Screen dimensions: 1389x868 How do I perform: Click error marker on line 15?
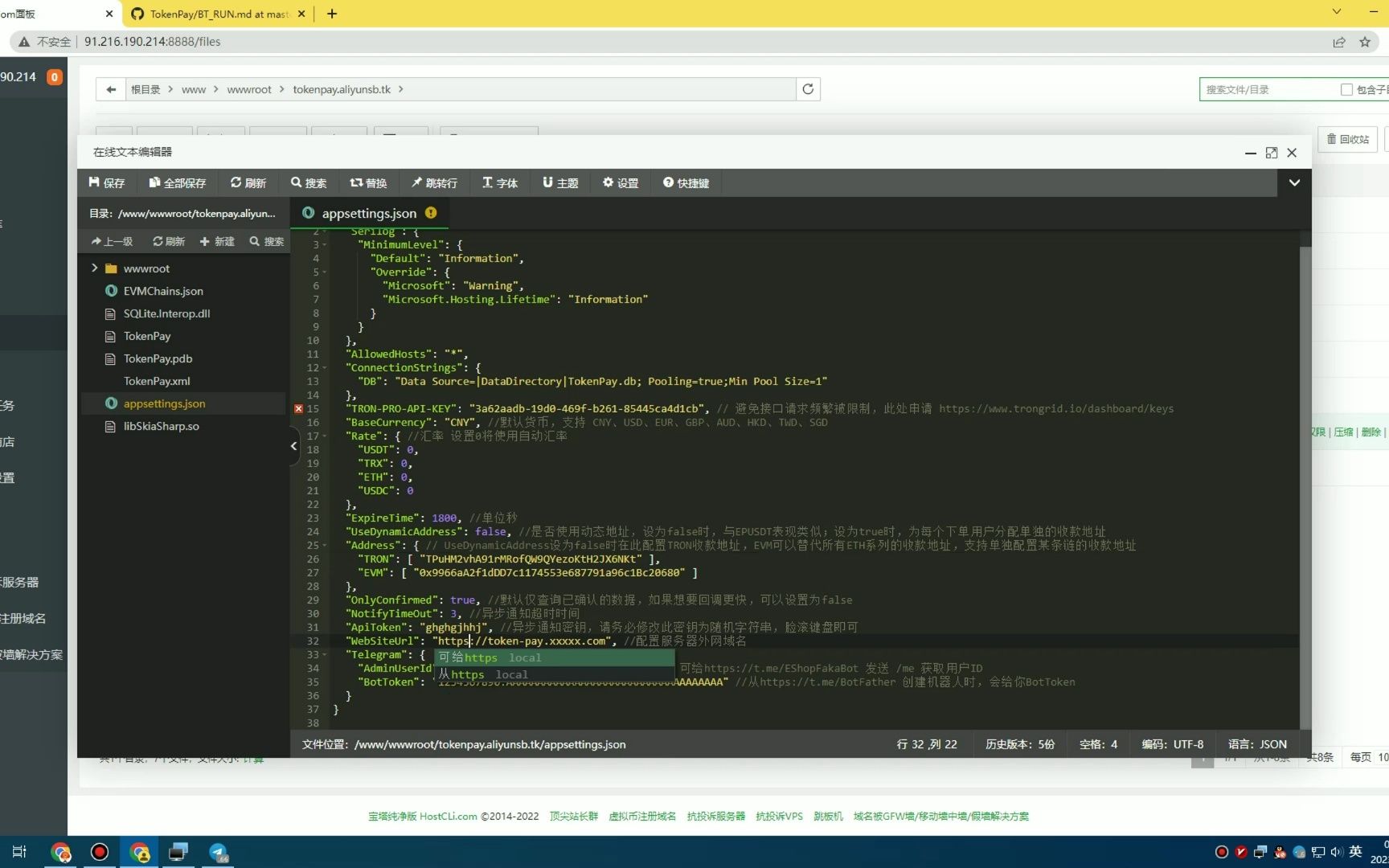(298, 409)
